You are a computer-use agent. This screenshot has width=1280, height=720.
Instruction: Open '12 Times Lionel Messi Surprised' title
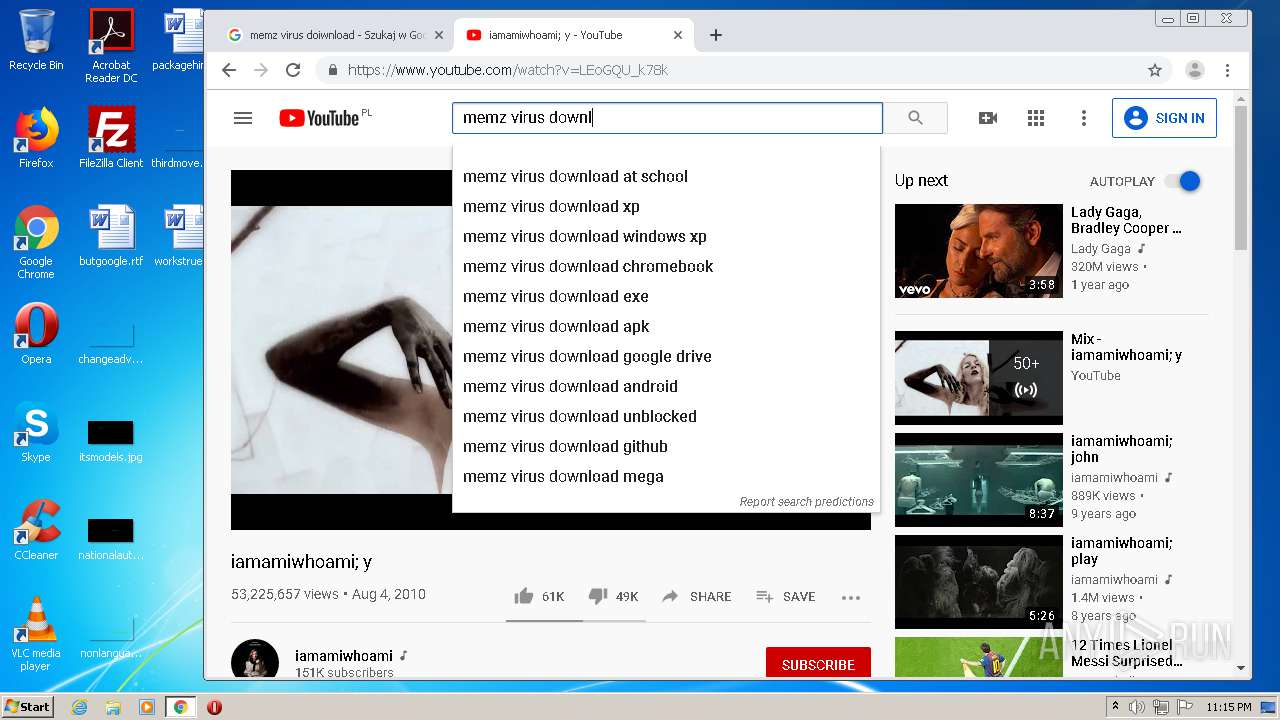(x=1126, y=653)
